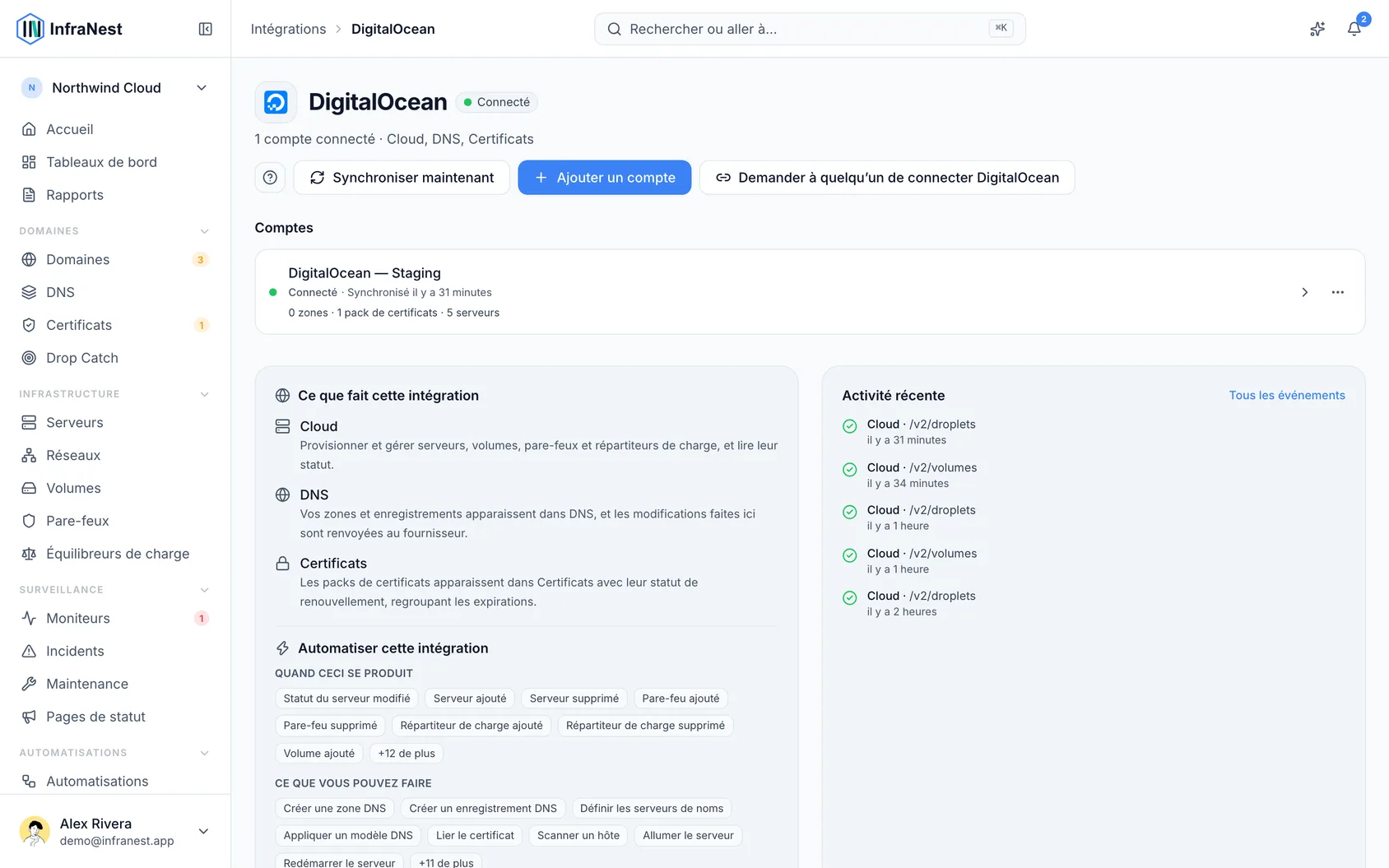Viewport: 1389px width, 868px height.
Task: Open Tous les événements link
Action: click(1287, 396)
